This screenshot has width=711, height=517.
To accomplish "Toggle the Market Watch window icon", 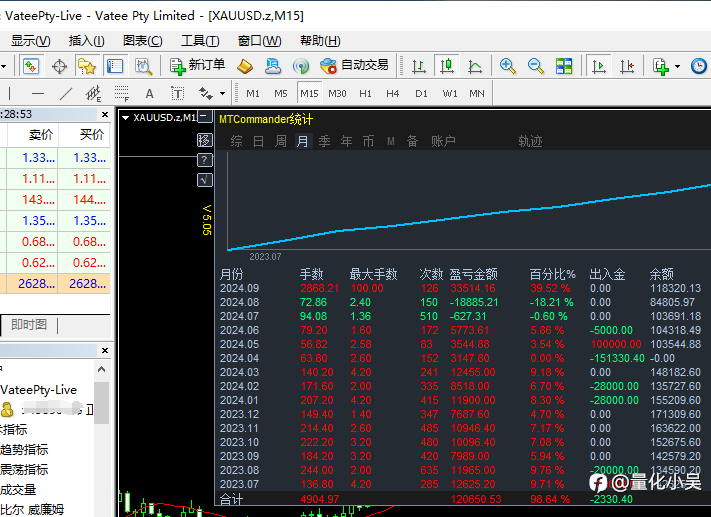I will tap(31, 67).
